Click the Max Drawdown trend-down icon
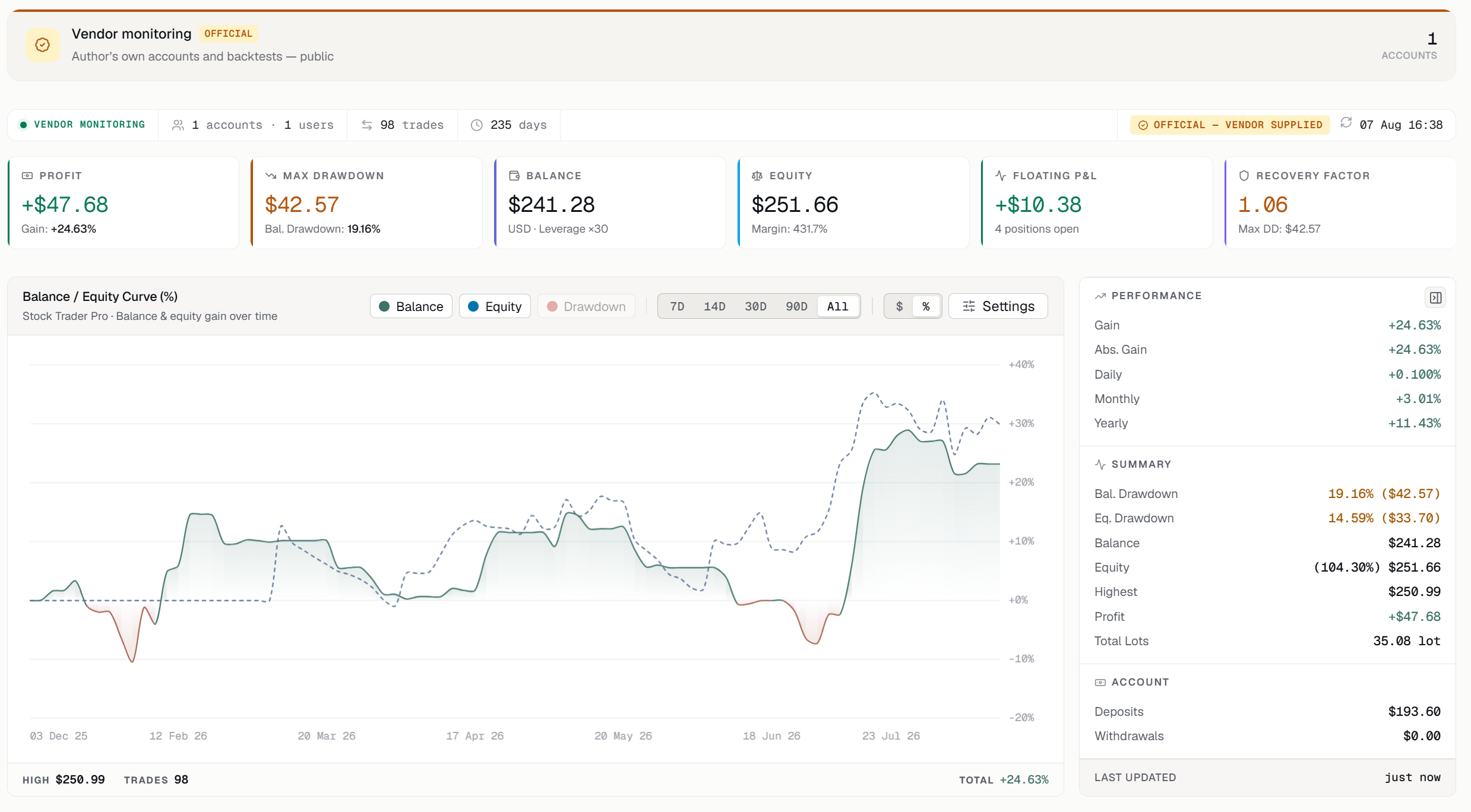1471x812 pixels. 271,176
